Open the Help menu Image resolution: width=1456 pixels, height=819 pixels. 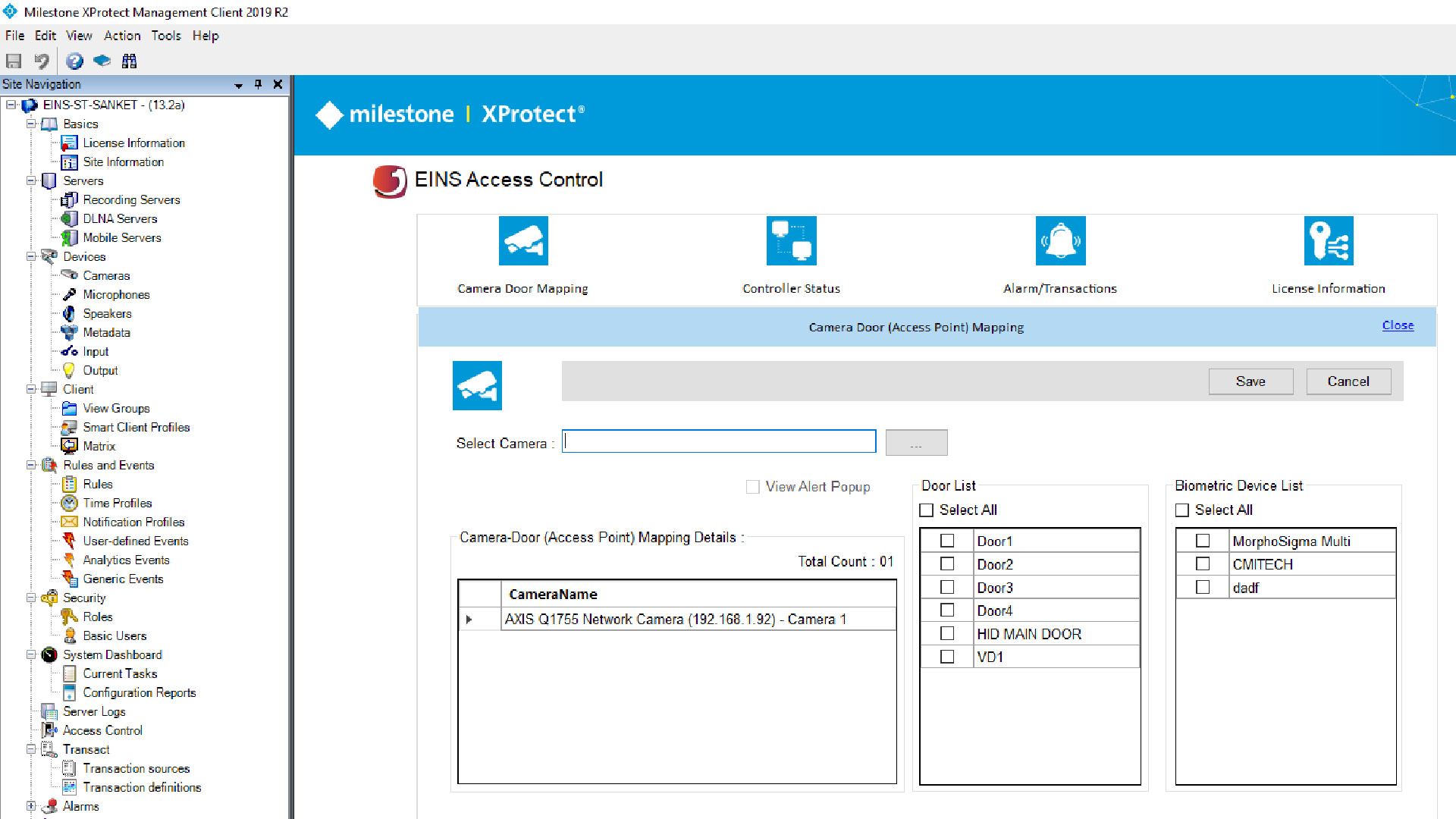click(206, 36)
